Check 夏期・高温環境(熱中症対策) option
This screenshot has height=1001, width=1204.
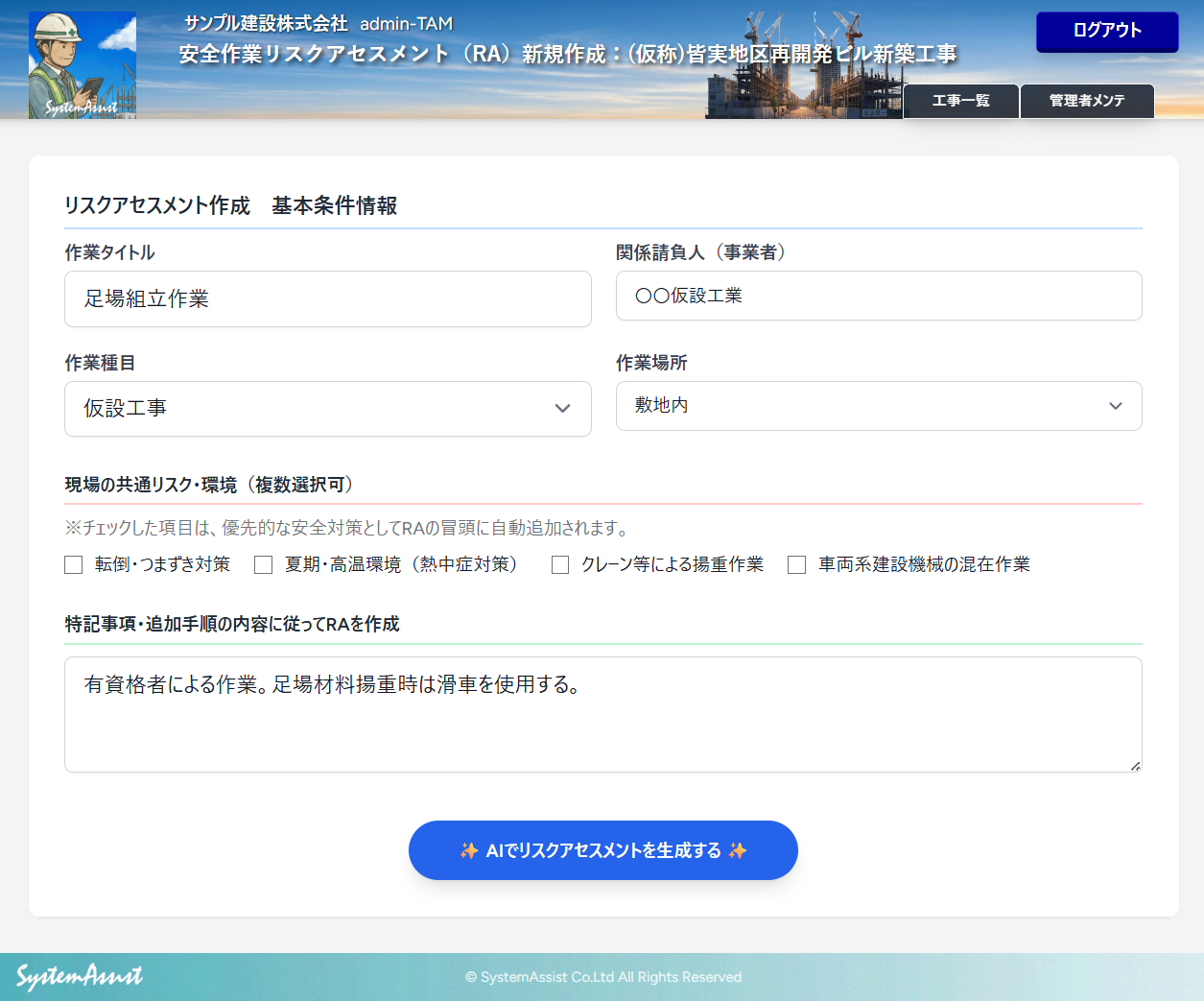(264, 565)
